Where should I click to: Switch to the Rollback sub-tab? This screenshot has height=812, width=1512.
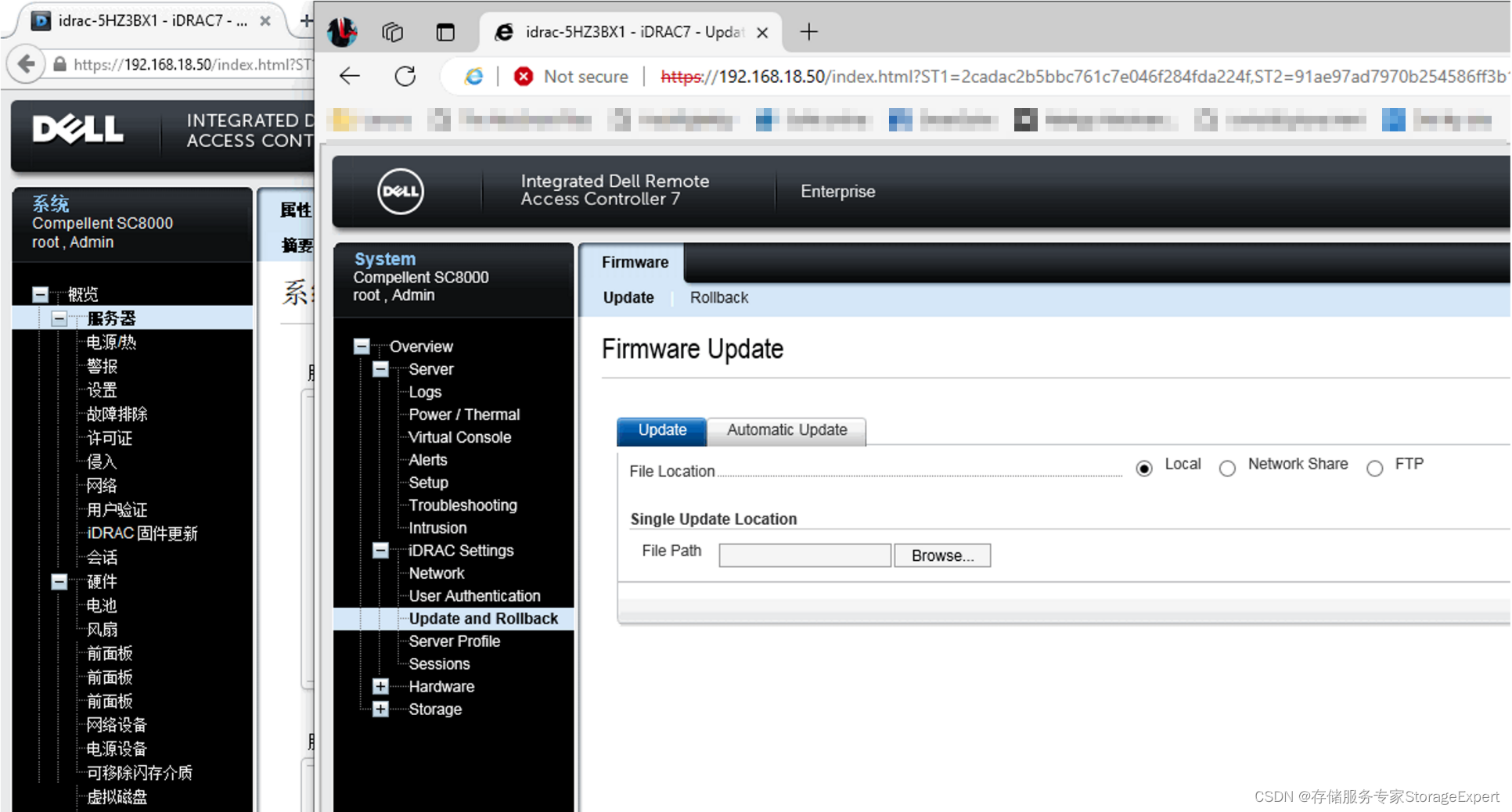click(x=719, y=297)
